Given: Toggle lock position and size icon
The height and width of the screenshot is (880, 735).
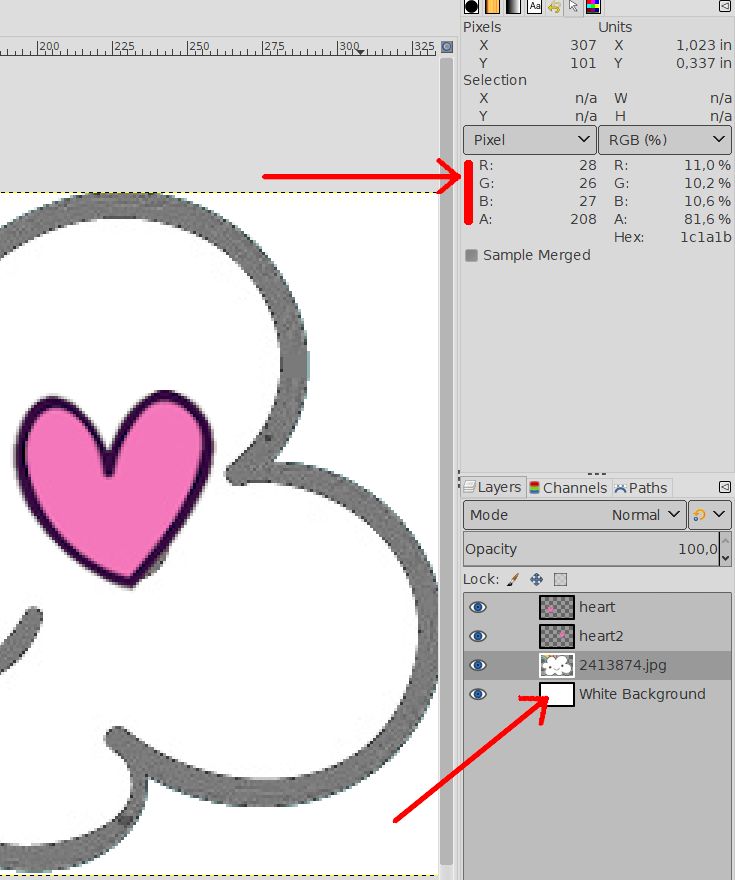Looking at the screenshot, I should point(536,579).
